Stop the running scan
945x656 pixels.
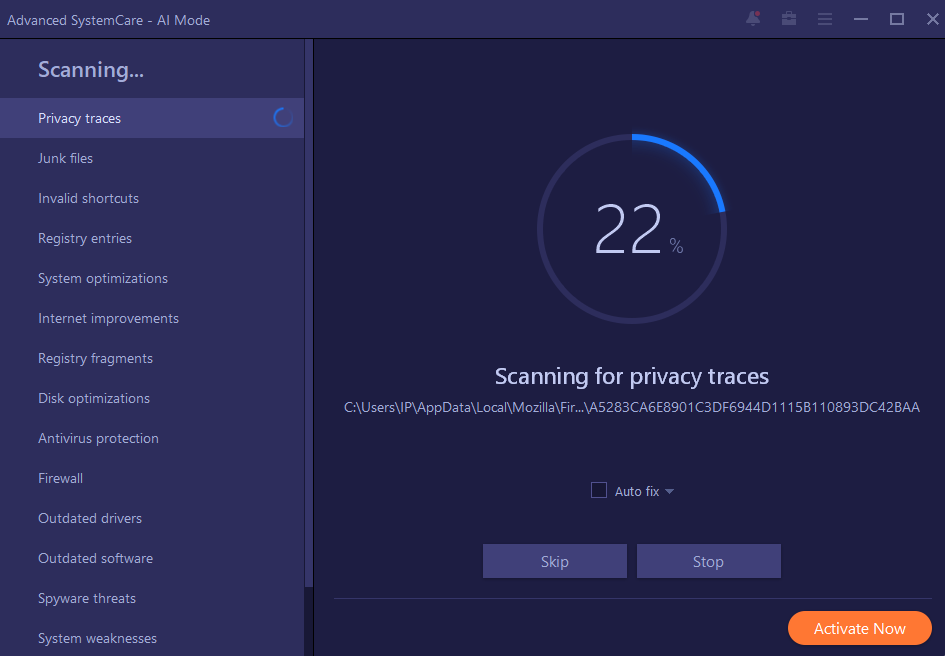pos(708,561)
